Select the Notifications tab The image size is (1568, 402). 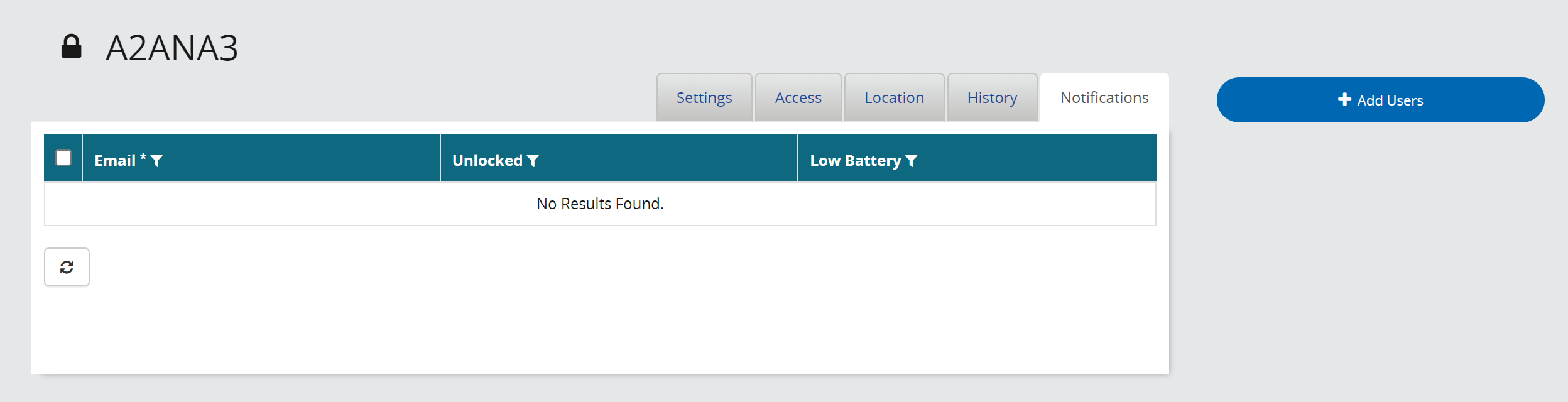[x=1104, y=98]
